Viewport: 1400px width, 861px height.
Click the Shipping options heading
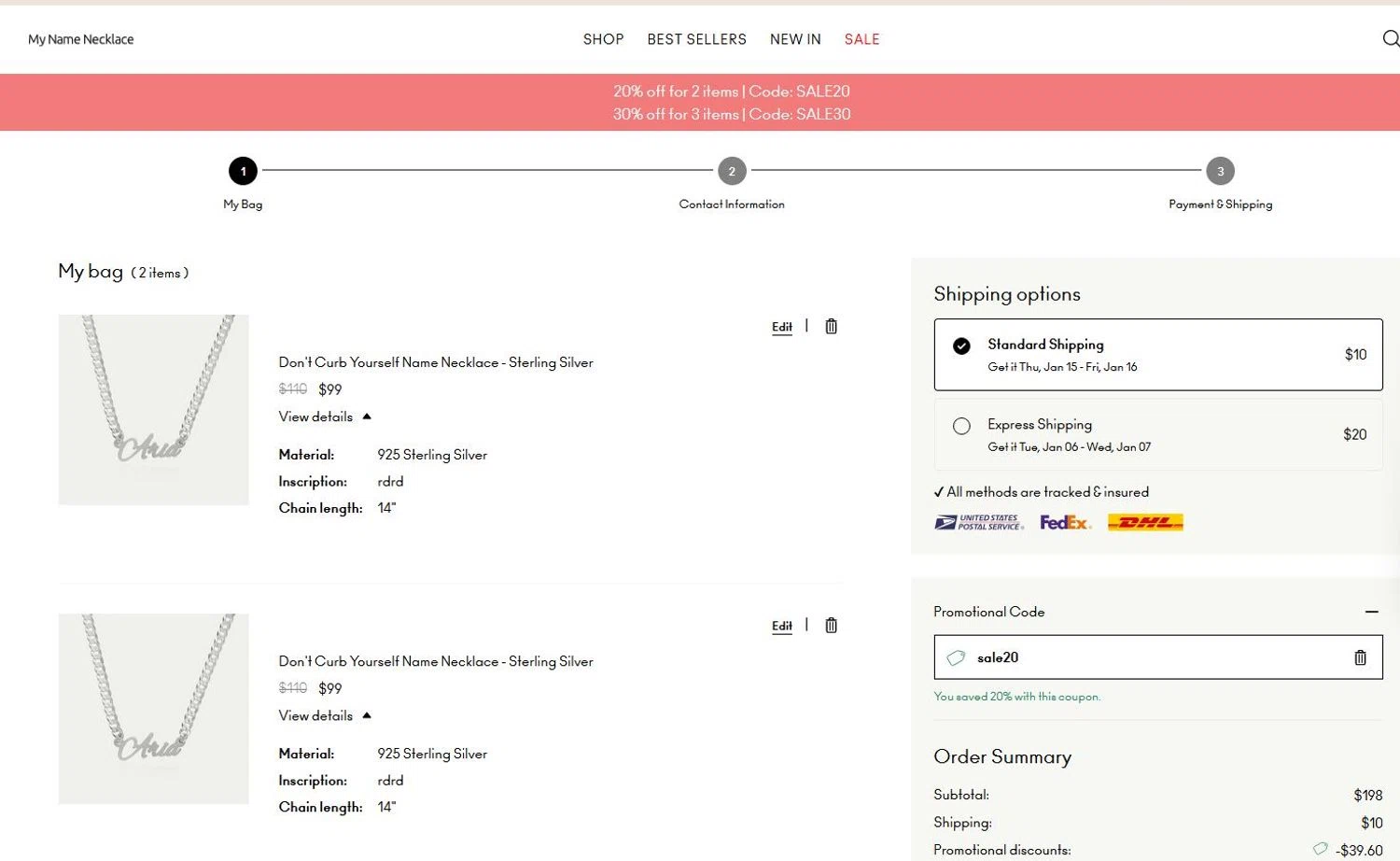coord(1007,294)
